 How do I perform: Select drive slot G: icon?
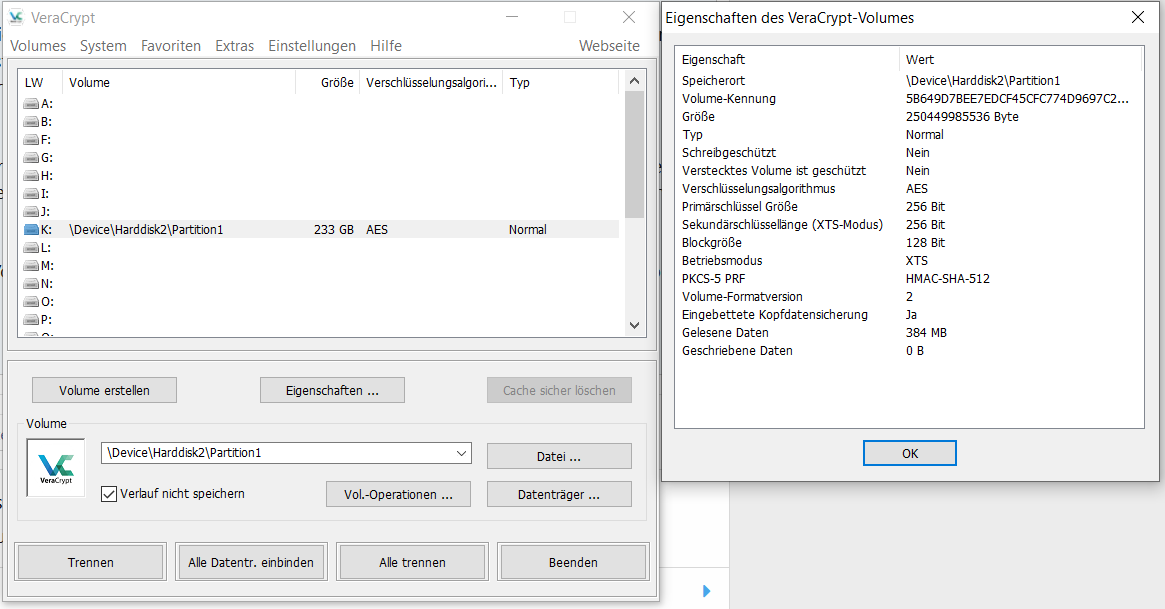[31, 157]
